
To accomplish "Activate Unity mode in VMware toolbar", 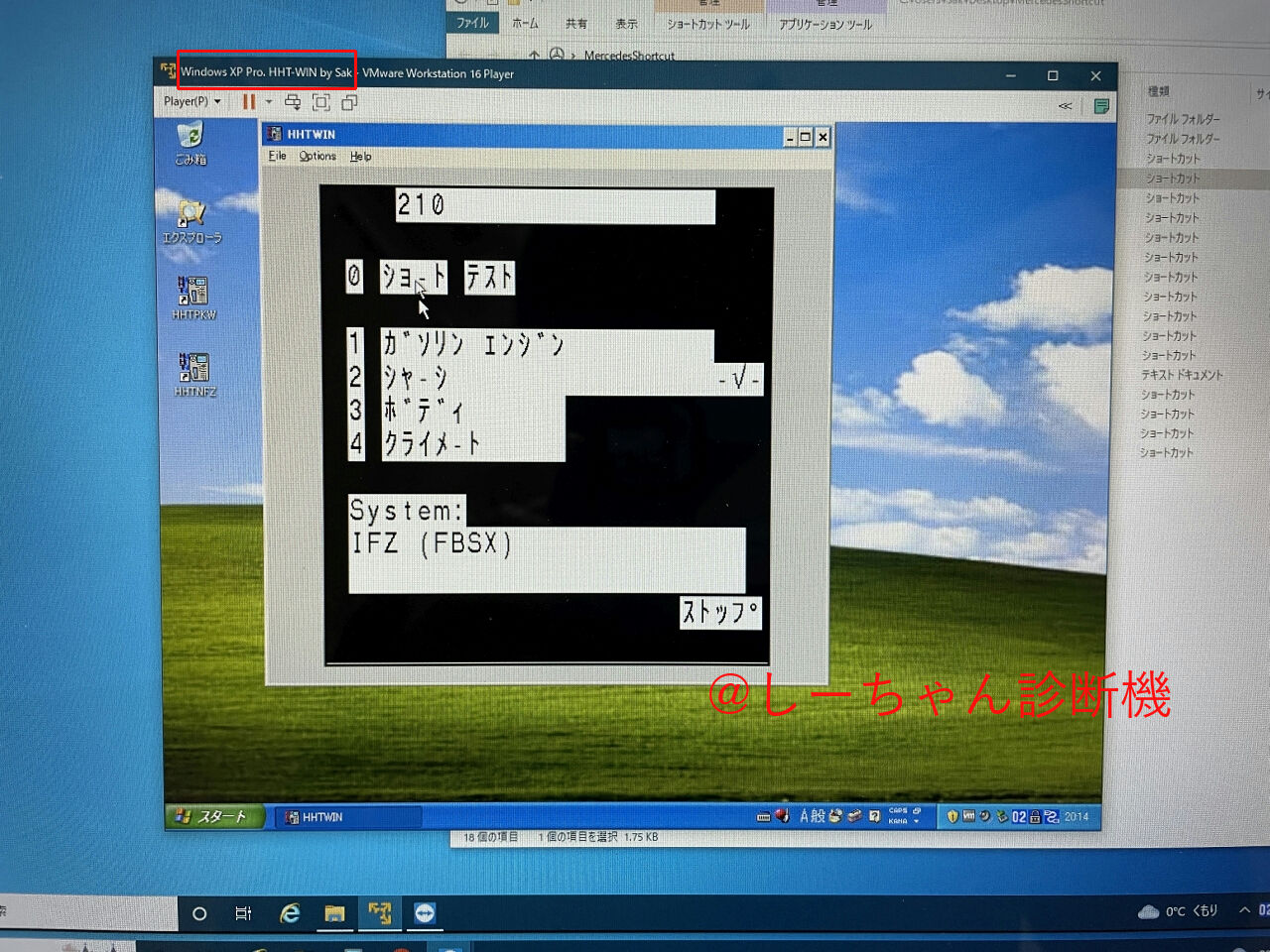I will [348, 100].
